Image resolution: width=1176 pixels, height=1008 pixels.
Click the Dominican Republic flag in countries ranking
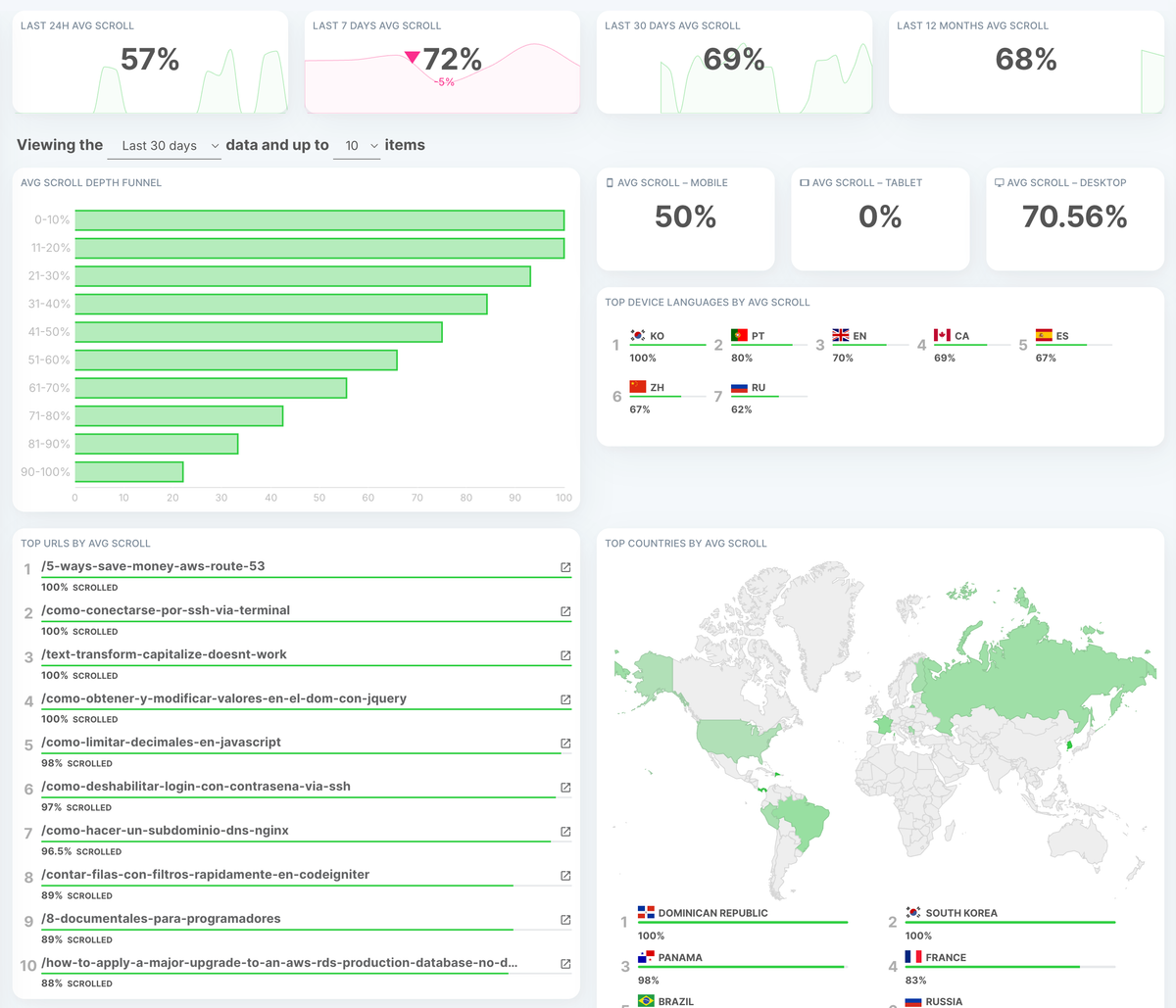tap(646, 912)
